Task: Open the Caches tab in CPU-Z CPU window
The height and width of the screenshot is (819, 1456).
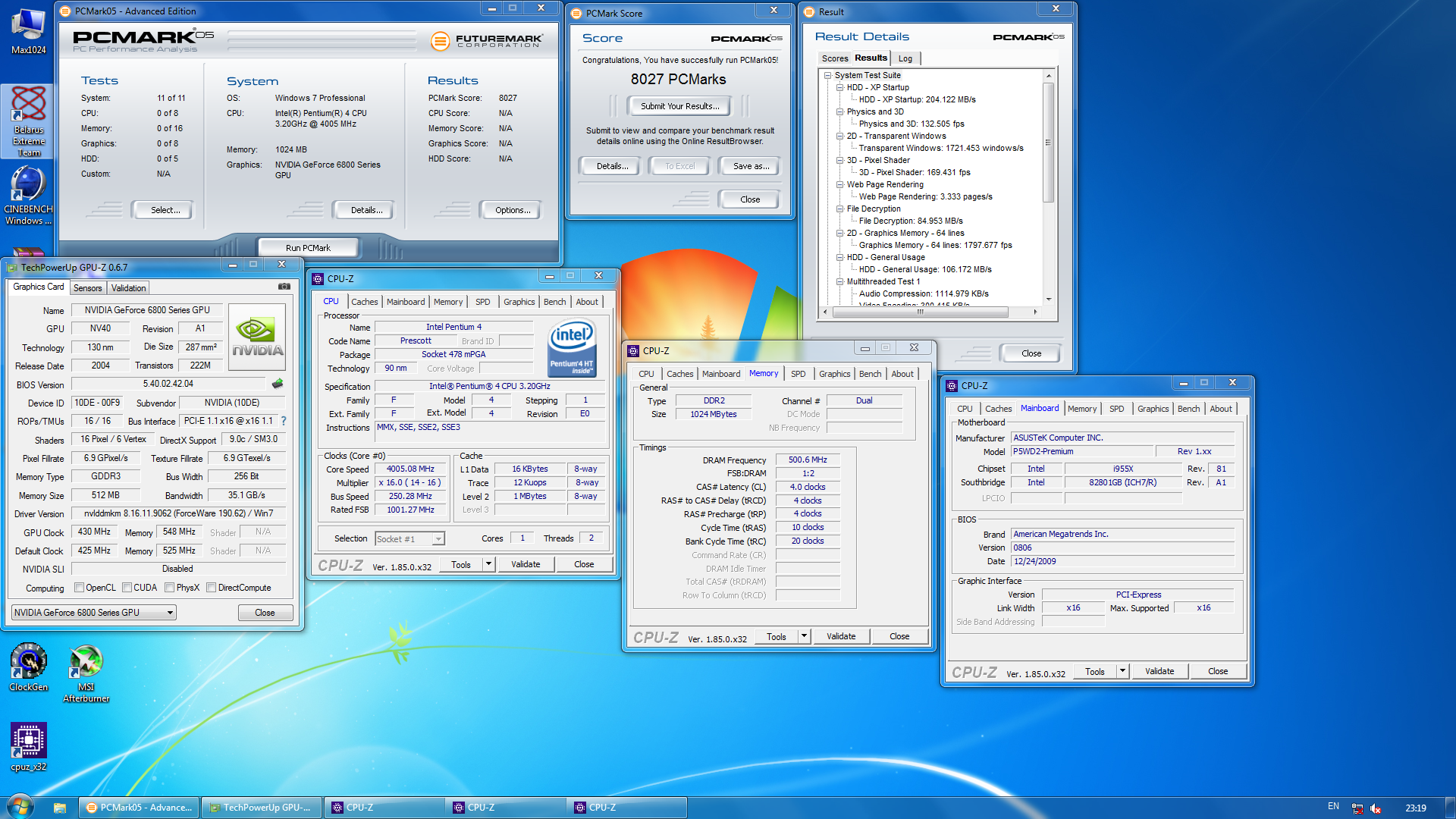Action: click(x=364, y=302)
